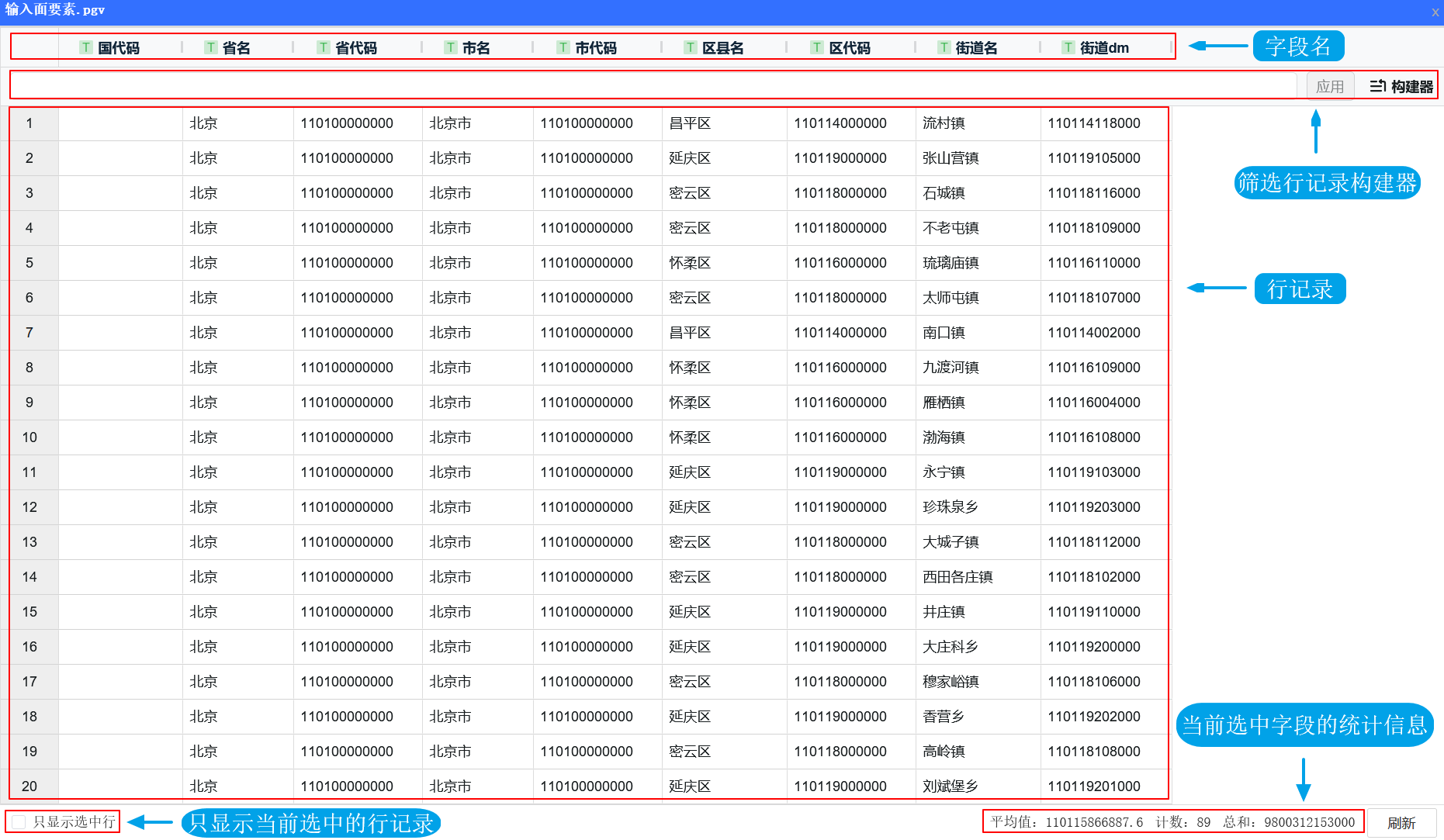Viewport: 1444px width, 840px height.
Task: Click in the filter expression input field
Action: [x=652, y=85]
